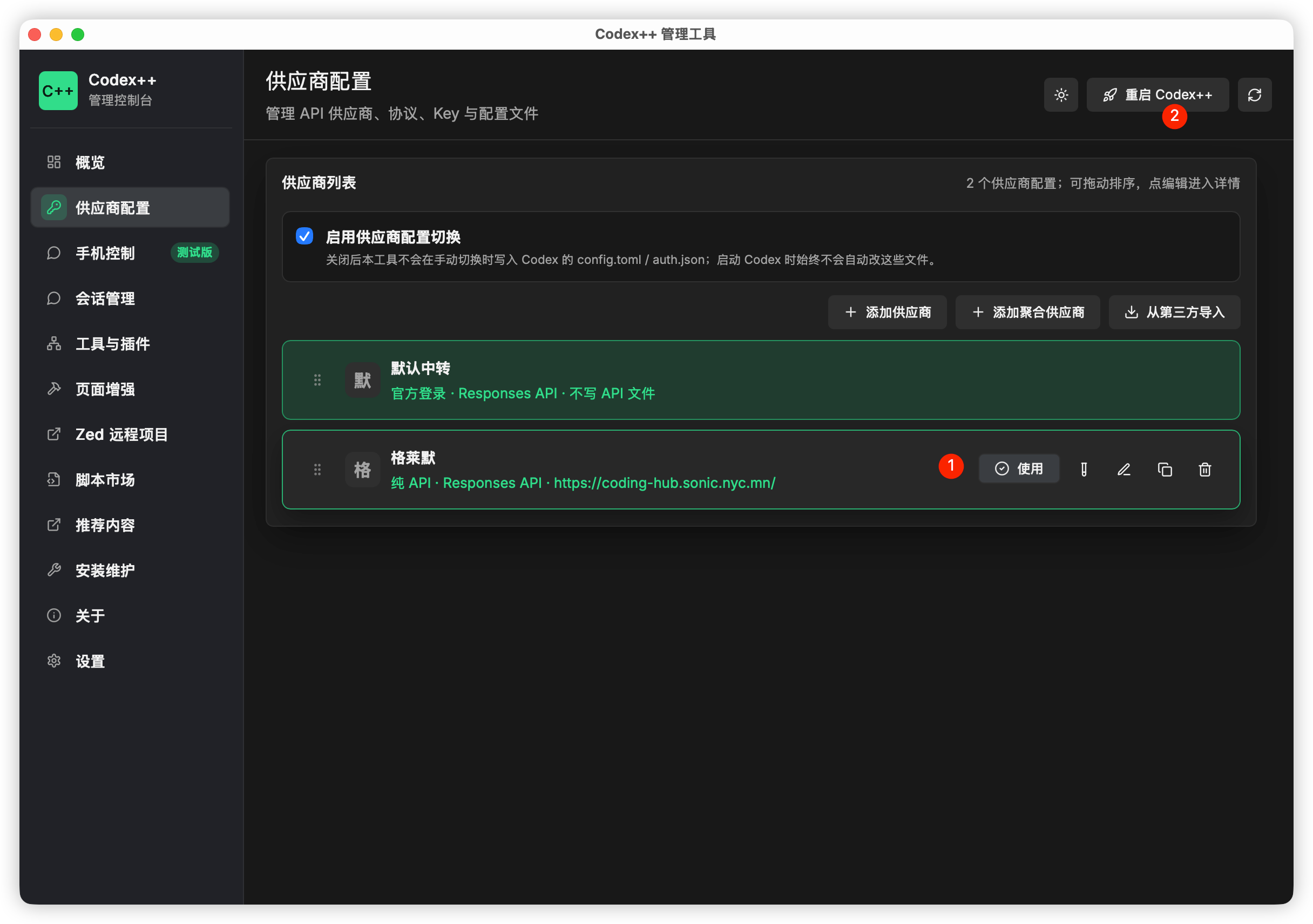Click the hammer icon beside 页面增强
1313x924 pixels.
pyautogui.click(x=54, y=389)
